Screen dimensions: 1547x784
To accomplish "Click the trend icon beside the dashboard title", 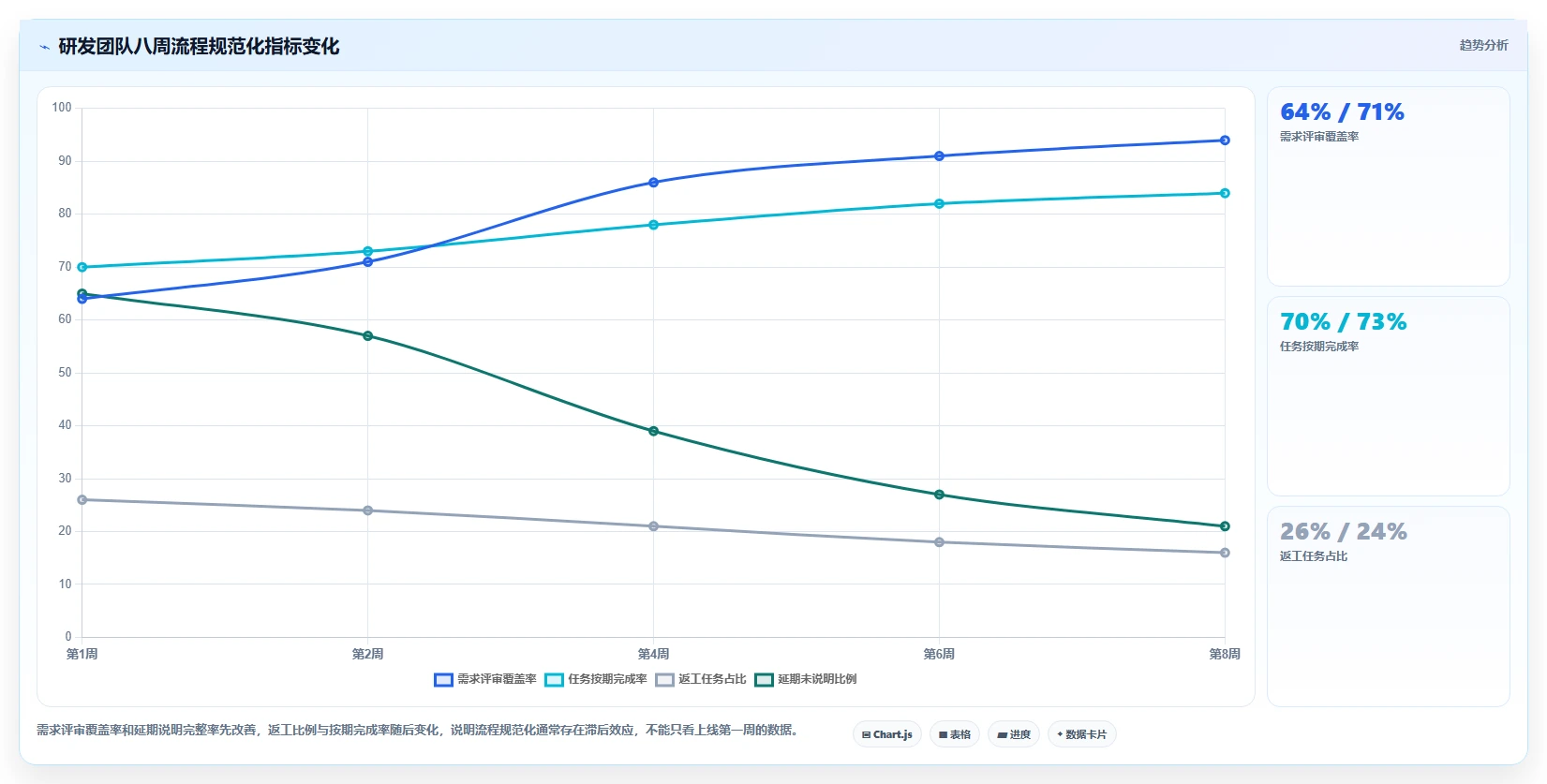I will (x=44, y=47).
